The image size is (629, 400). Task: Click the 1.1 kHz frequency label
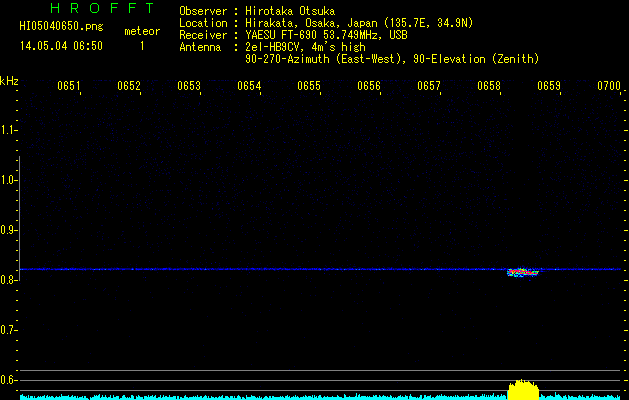pos(8,130)
